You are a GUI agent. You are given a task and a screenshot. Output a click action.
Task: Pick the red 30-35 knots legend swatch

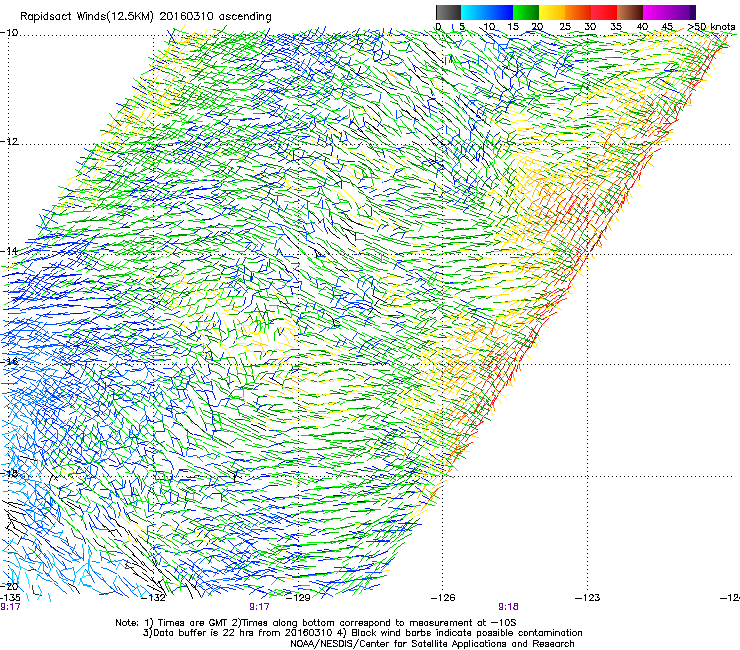[604, 12]
